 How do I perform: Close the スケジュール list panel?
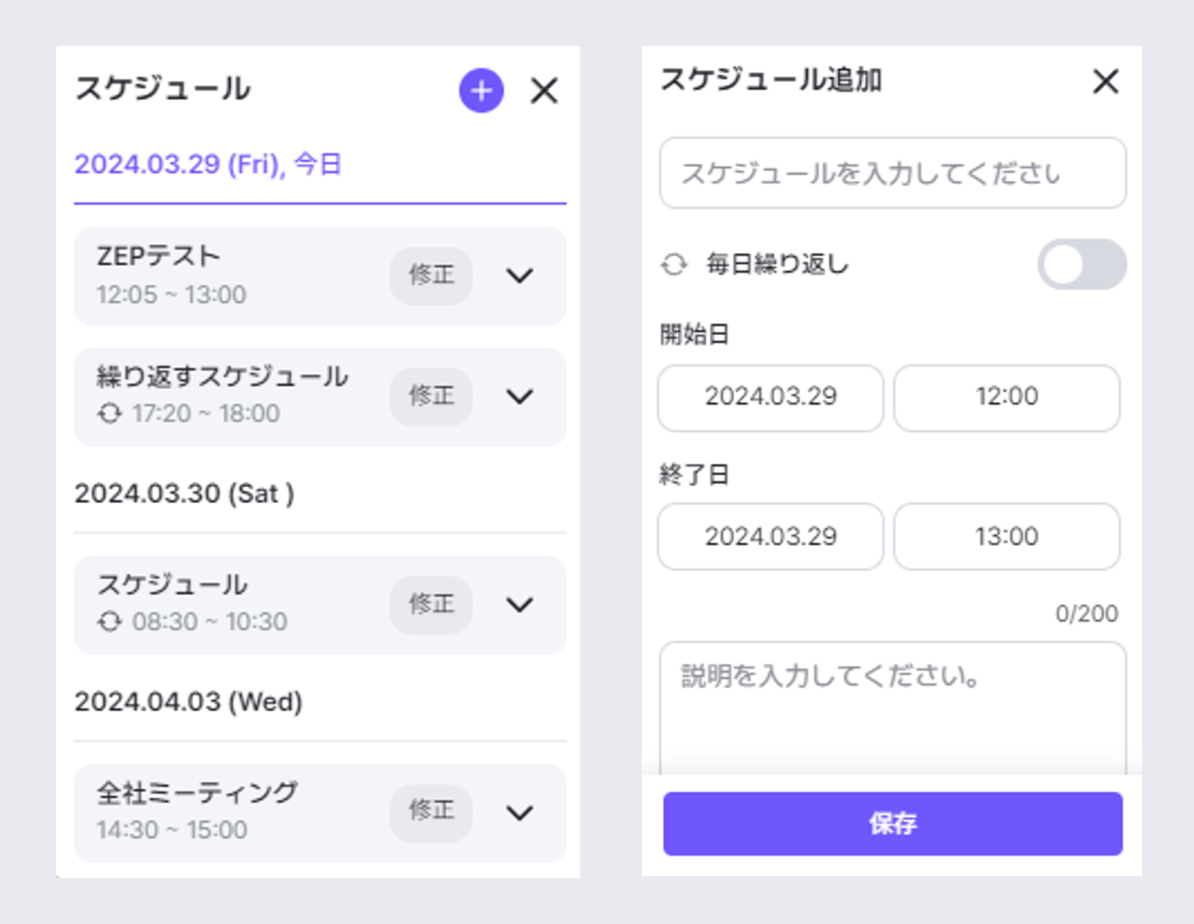tap(544, 92)
